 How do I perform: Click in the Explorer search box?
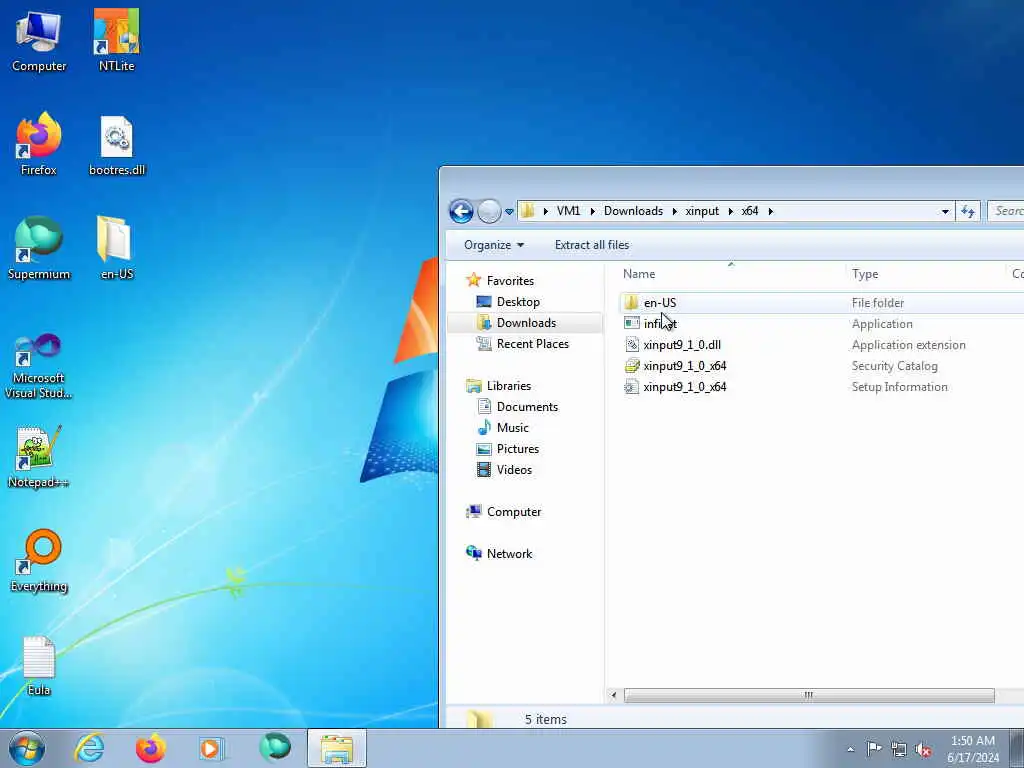pyautogui.click(x=1006, y=211)
